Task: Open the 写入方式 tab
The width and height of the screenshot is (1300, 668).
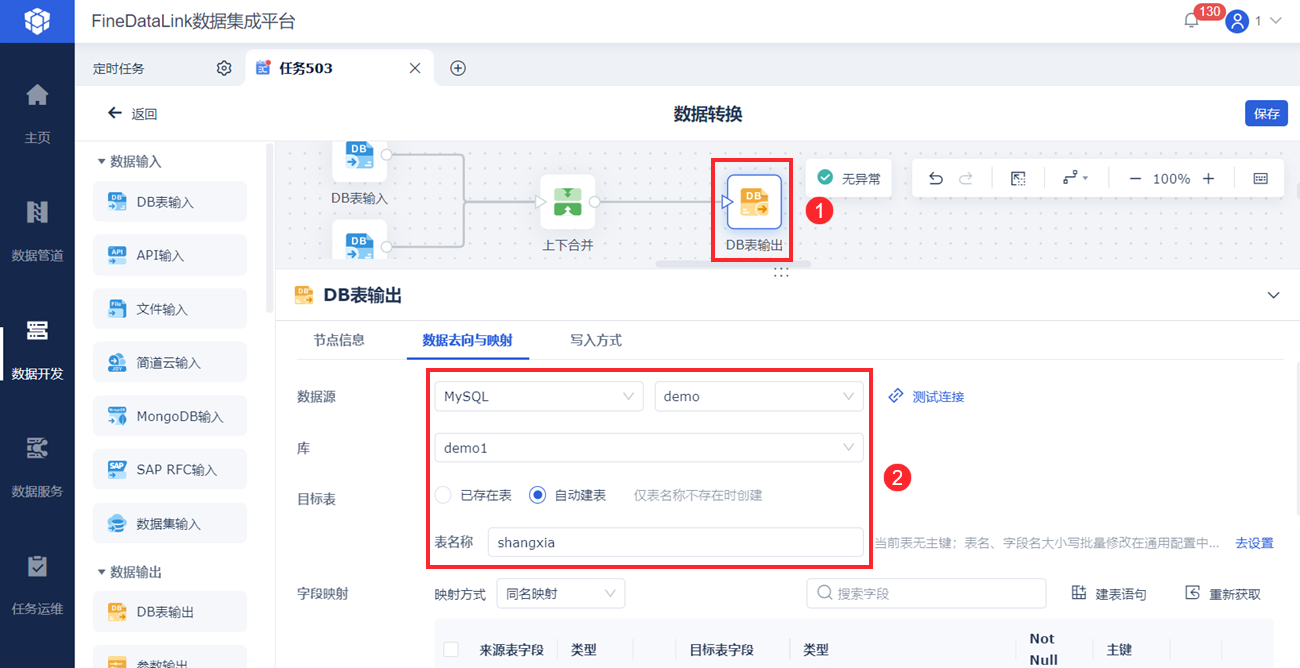Action: 596,340
